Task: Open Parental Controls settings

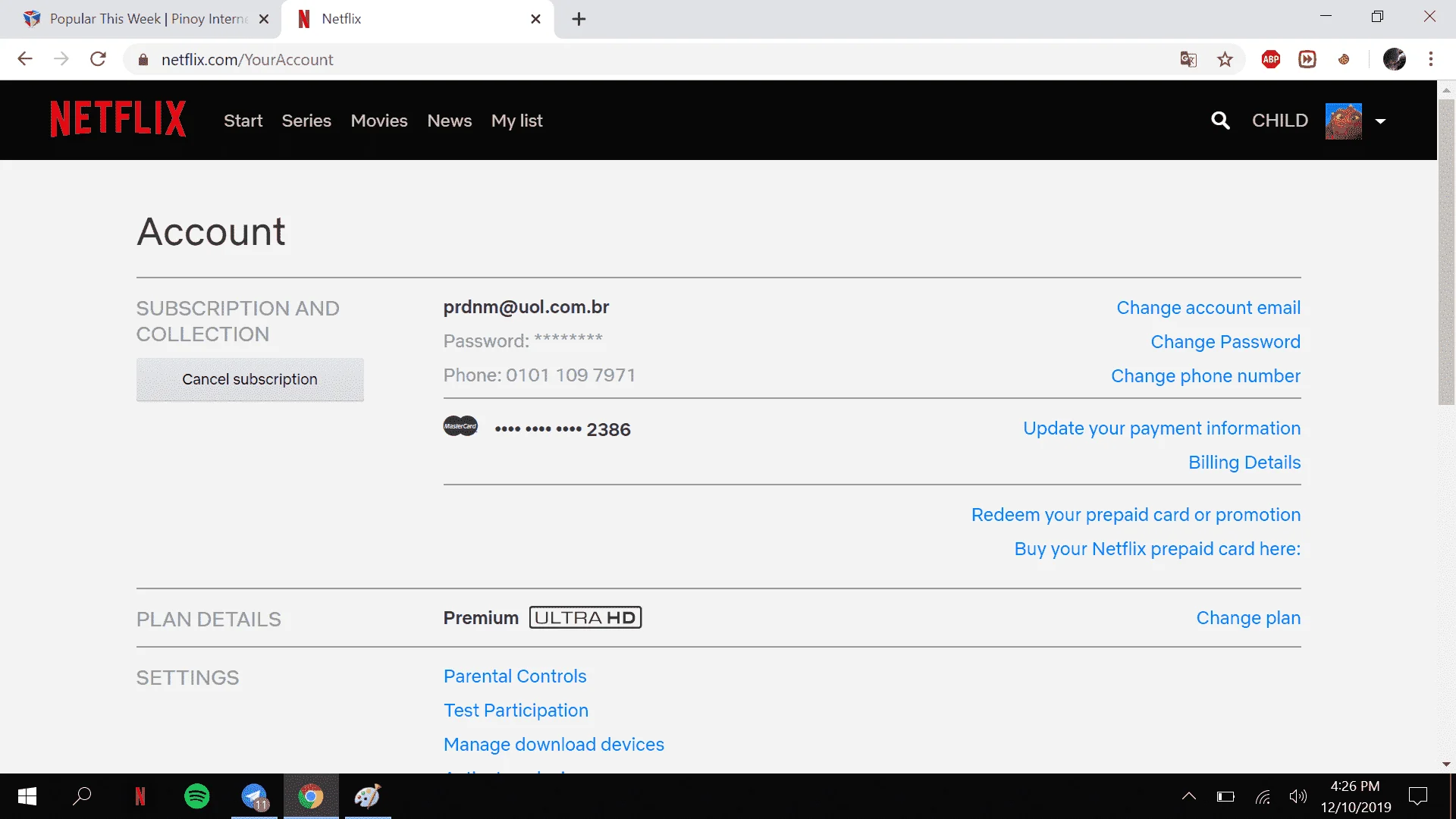Action: tap(515, 676)
